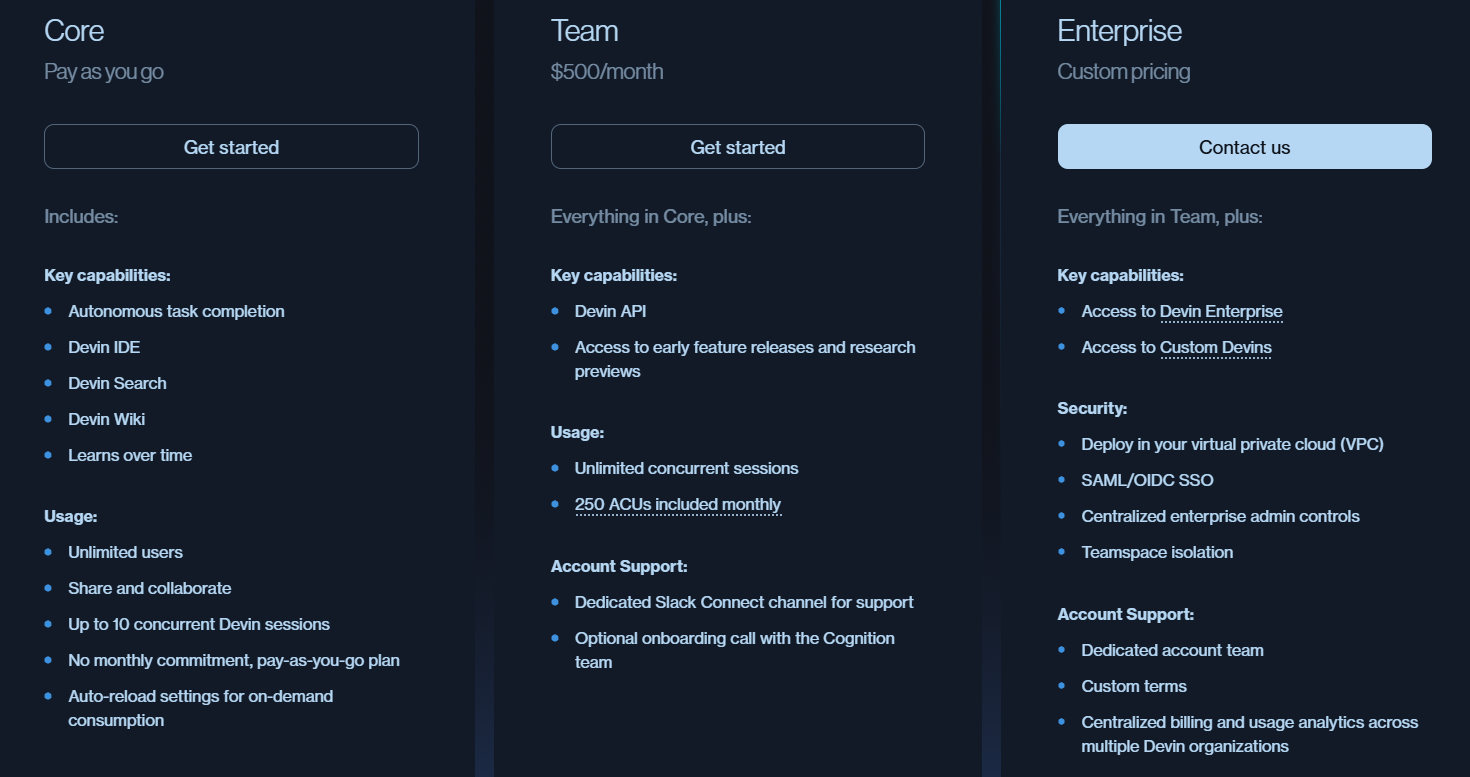Click Usage heading in Core column
The image size is (1470, 777).
(71, 516)
